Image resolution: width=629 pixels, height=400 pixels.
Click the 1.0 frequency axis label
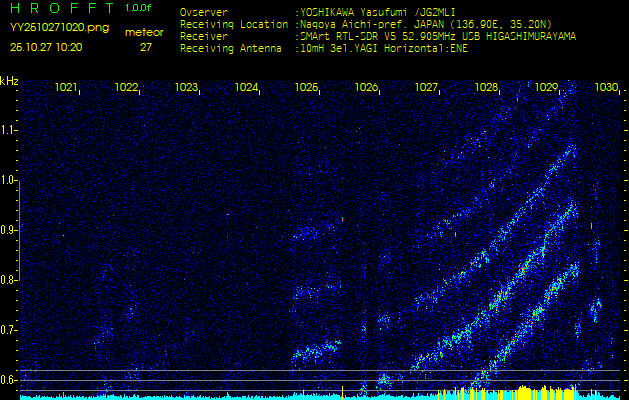pyautogui.click(x=8, y=180)
